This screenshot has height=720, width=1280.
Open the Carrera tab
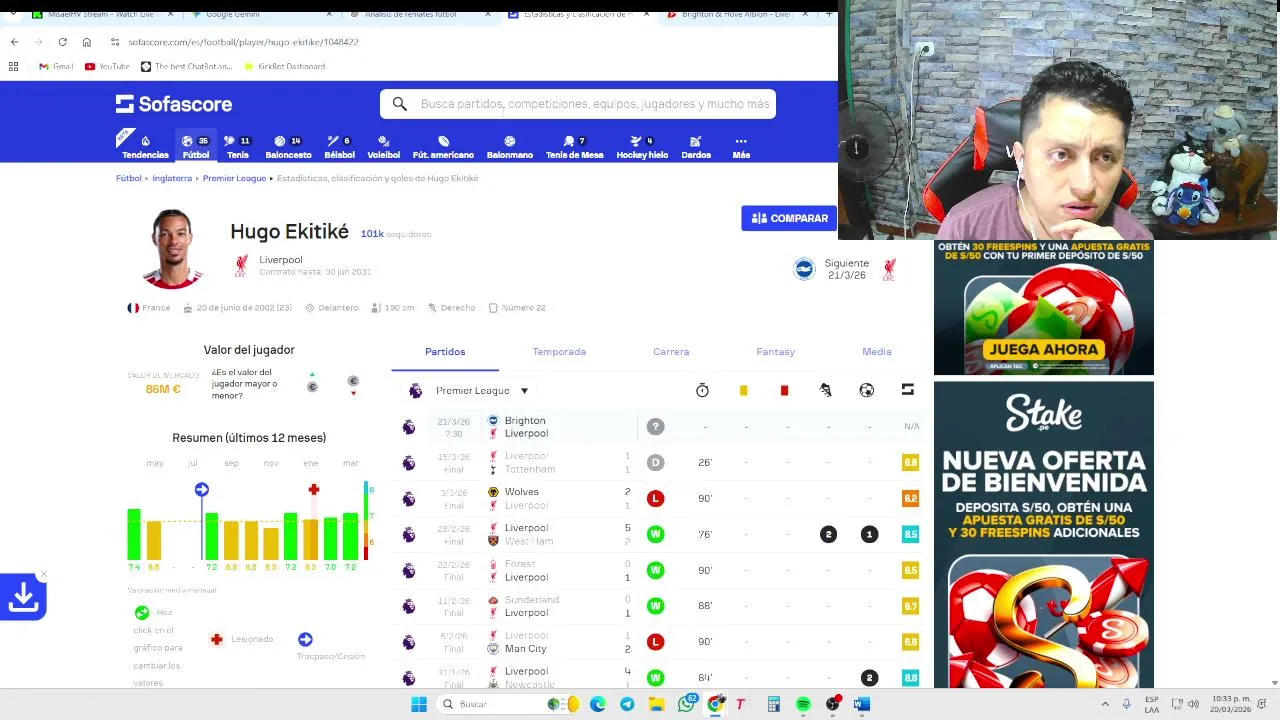pos(671,352)
